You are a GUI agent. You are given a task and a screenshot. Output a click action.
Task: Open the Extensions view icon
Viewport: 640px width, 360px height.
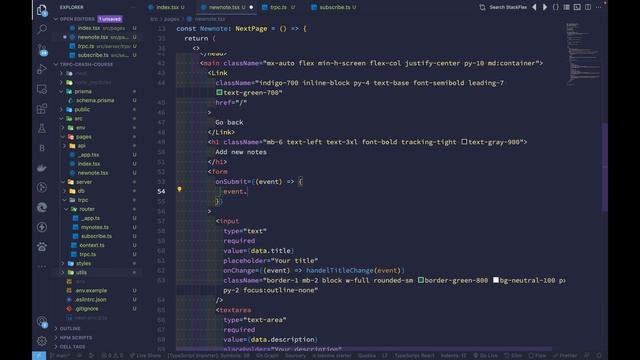pyautogui.click(x=42, y=109)
